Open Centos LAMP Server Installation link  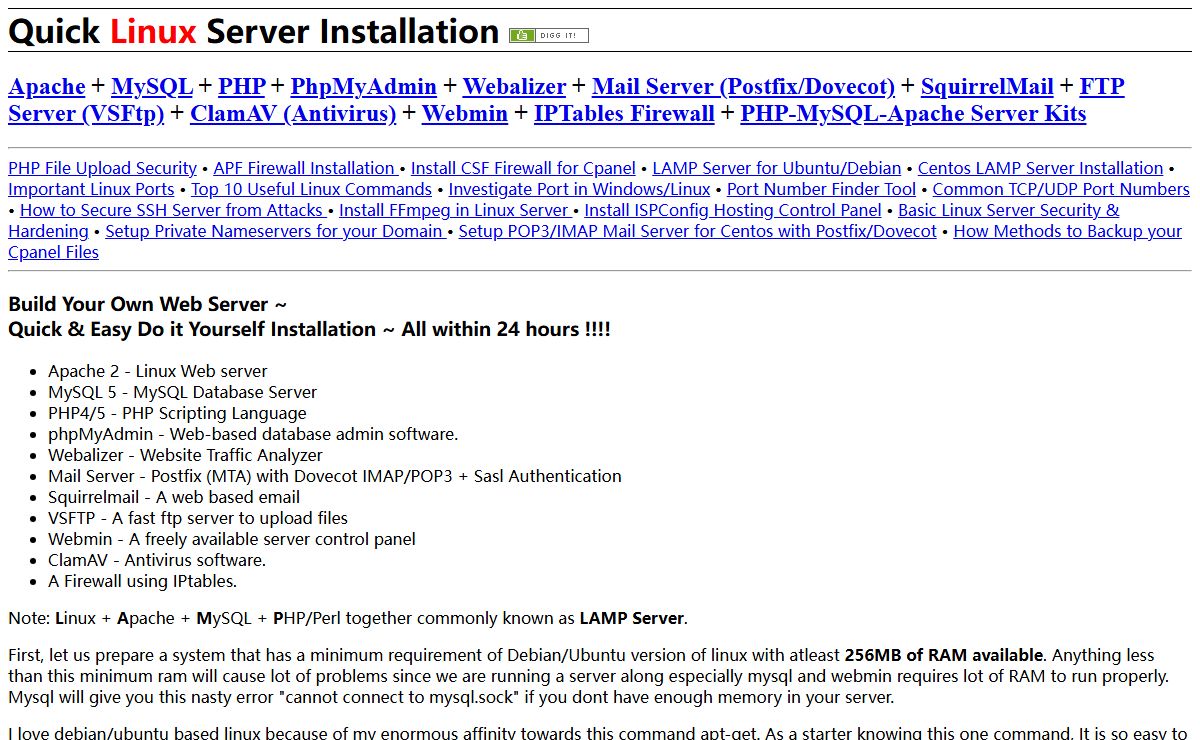pyautogui.click(x=1040, y=168)
